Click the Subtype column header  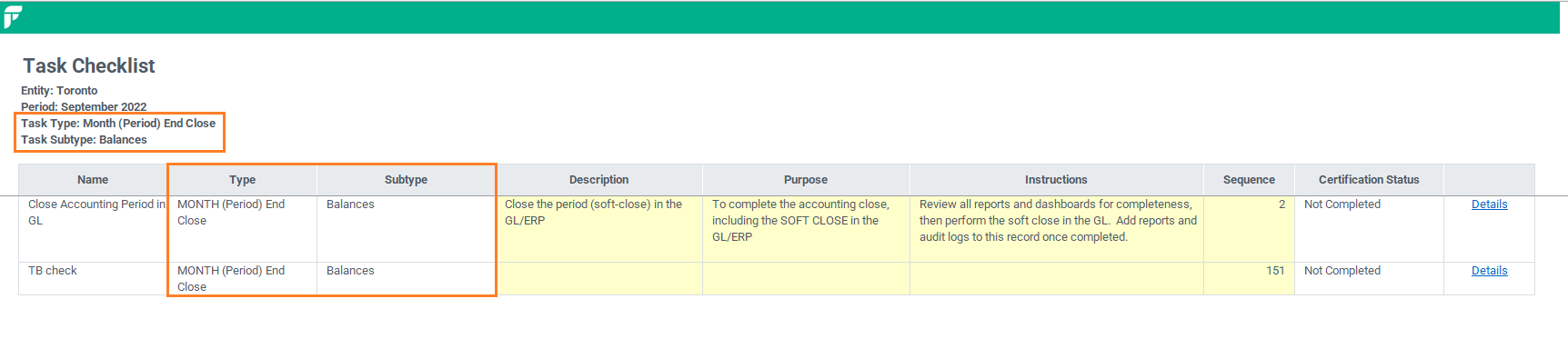[406, 180]
